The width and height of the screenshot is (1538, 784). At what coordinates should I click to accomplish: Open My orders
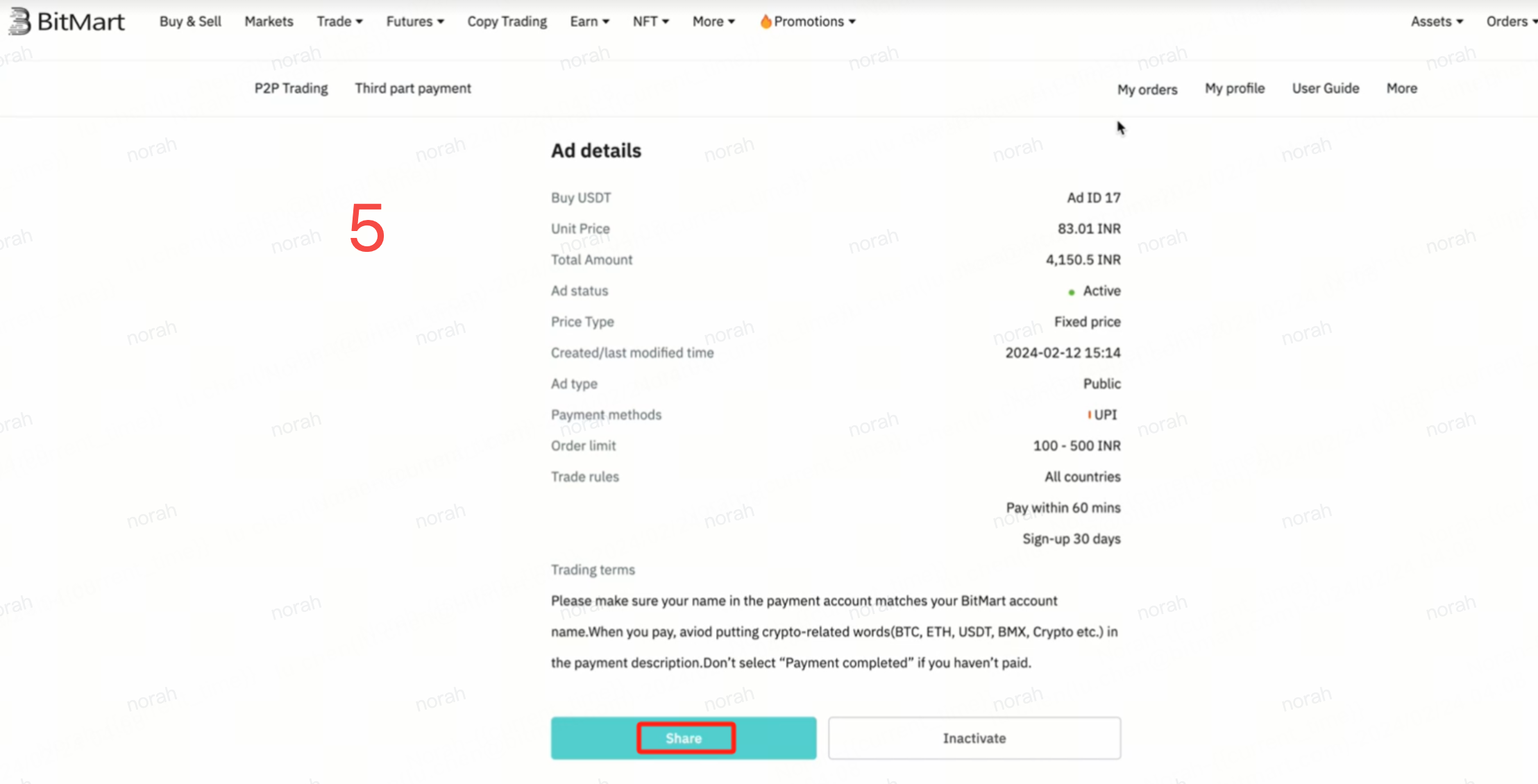(x=1147, y=90)
